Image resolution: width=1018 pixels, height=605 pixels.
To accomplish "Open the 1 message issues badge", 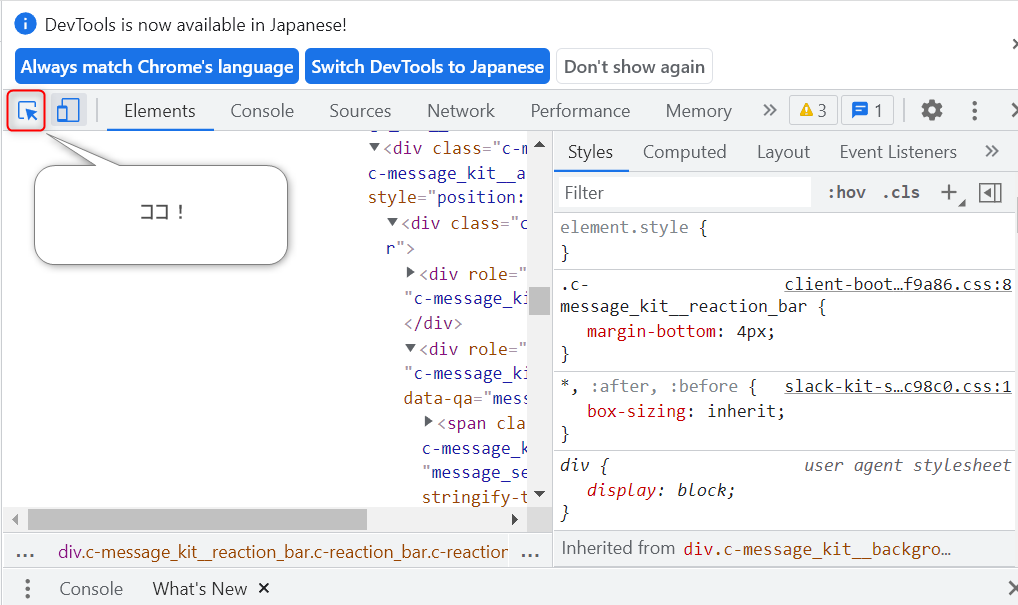I will pyautogui.click(x=867, y=110).
